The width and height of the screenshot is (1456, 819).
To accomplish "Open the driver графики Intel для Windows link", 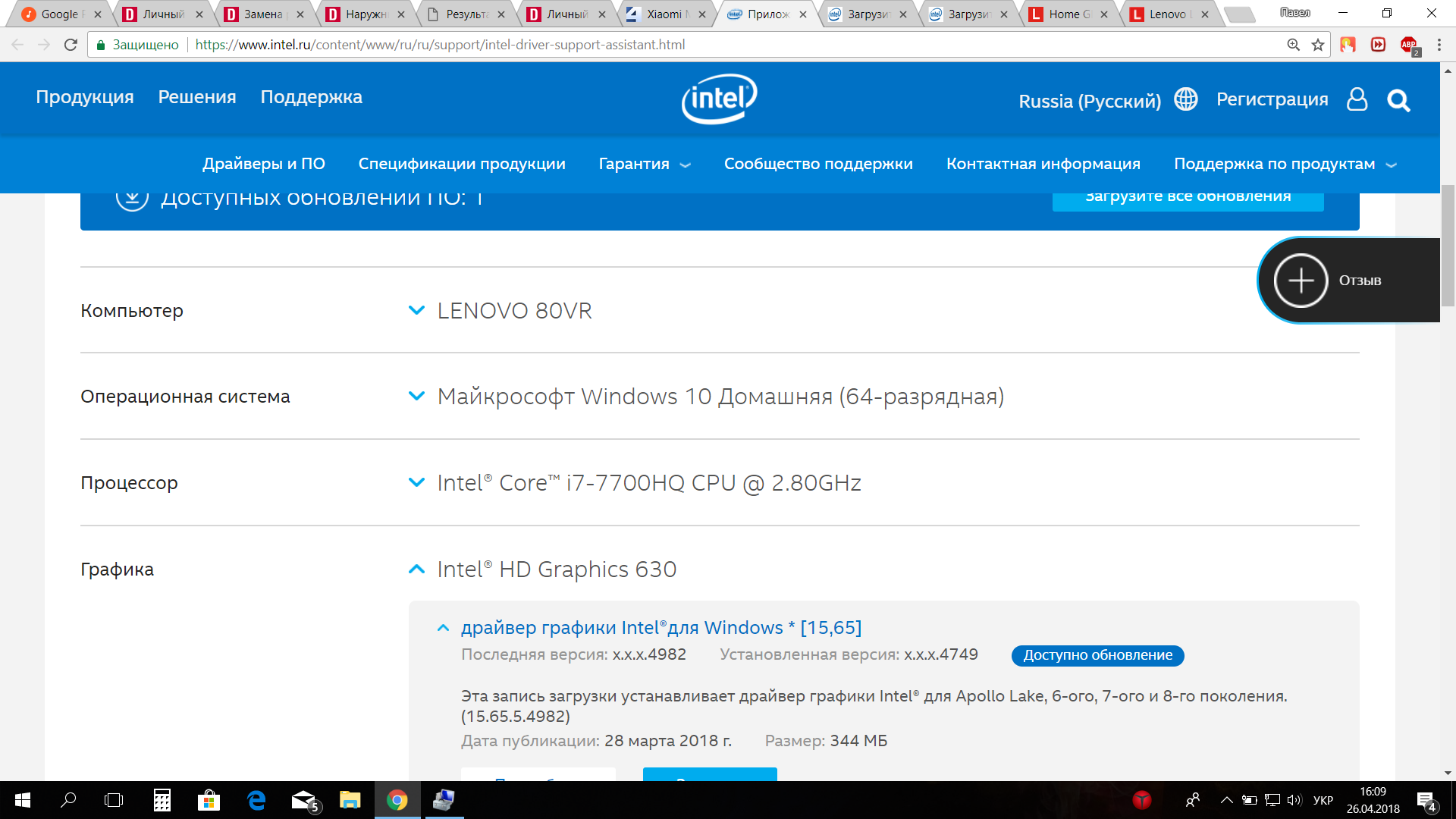I will 661,628.
